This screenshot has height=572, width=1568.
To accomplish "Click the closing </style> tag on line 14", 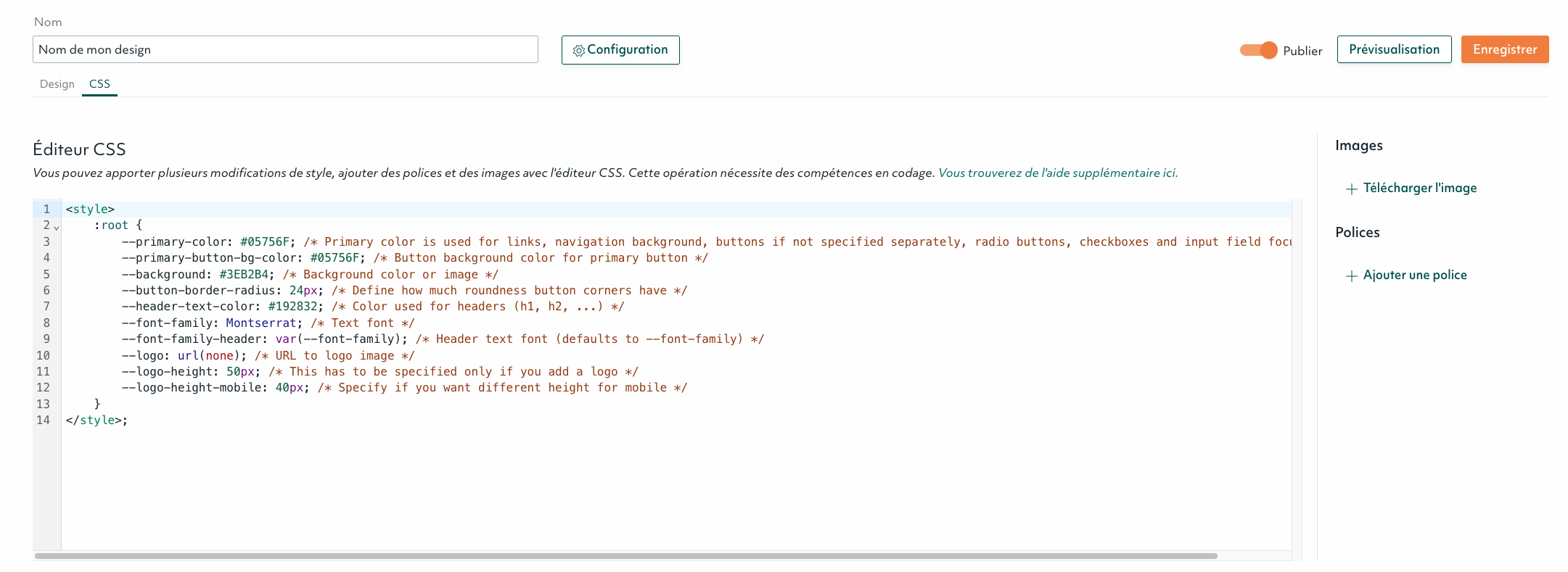I will click(94, 420).
